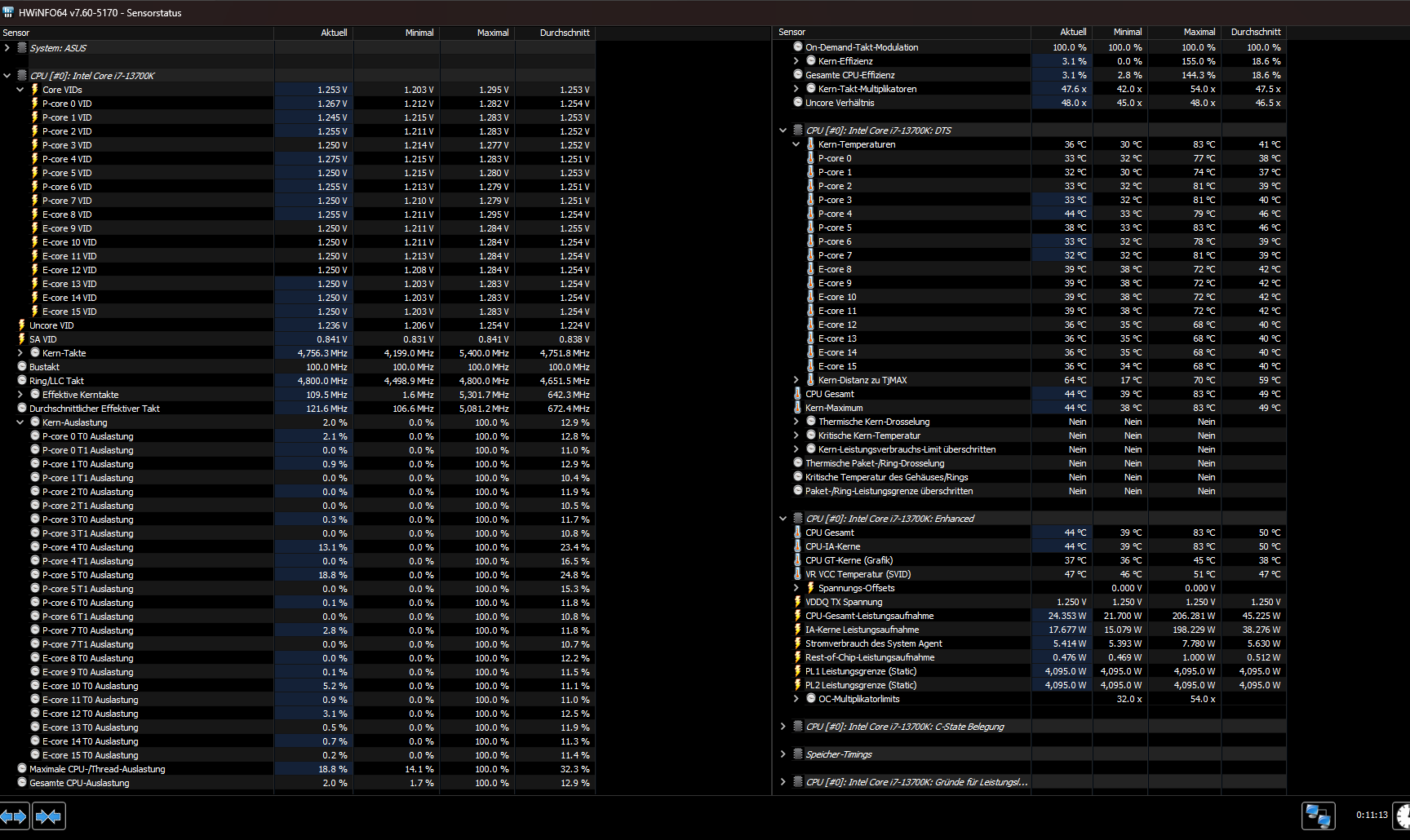Click the 155.0 % Kern-Effizienz maximum value
The width and height of the screenshot is (1410, 840).
click(1199, 61)
